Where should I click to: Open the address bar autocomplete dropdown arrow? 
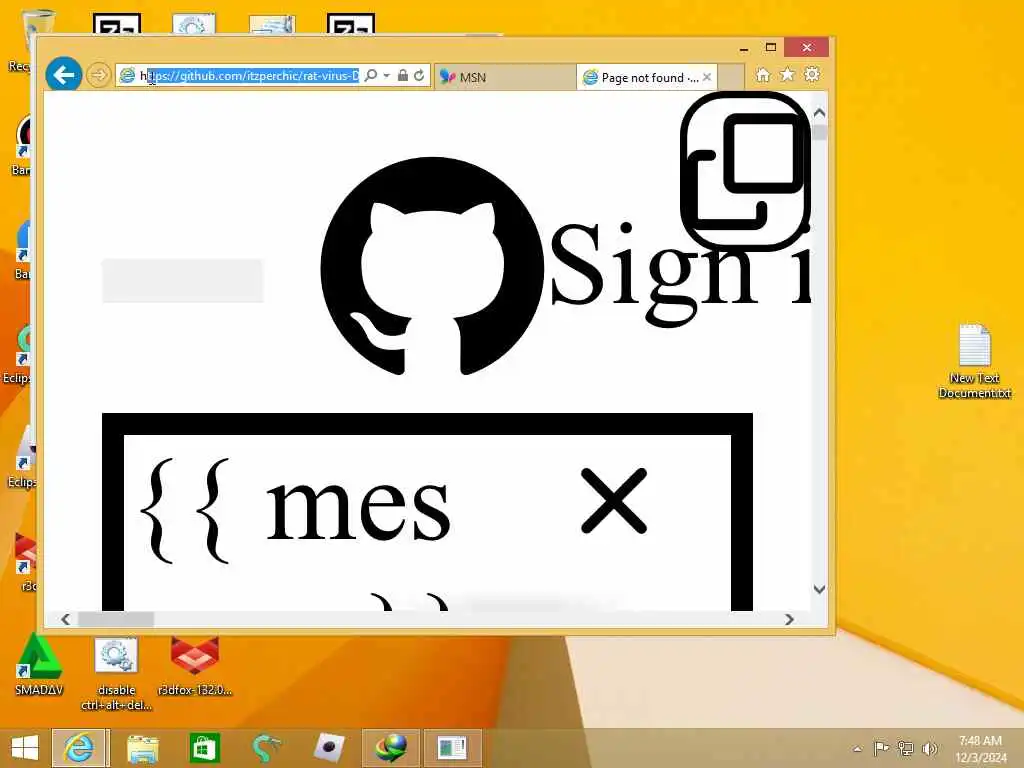pos(387,76)
